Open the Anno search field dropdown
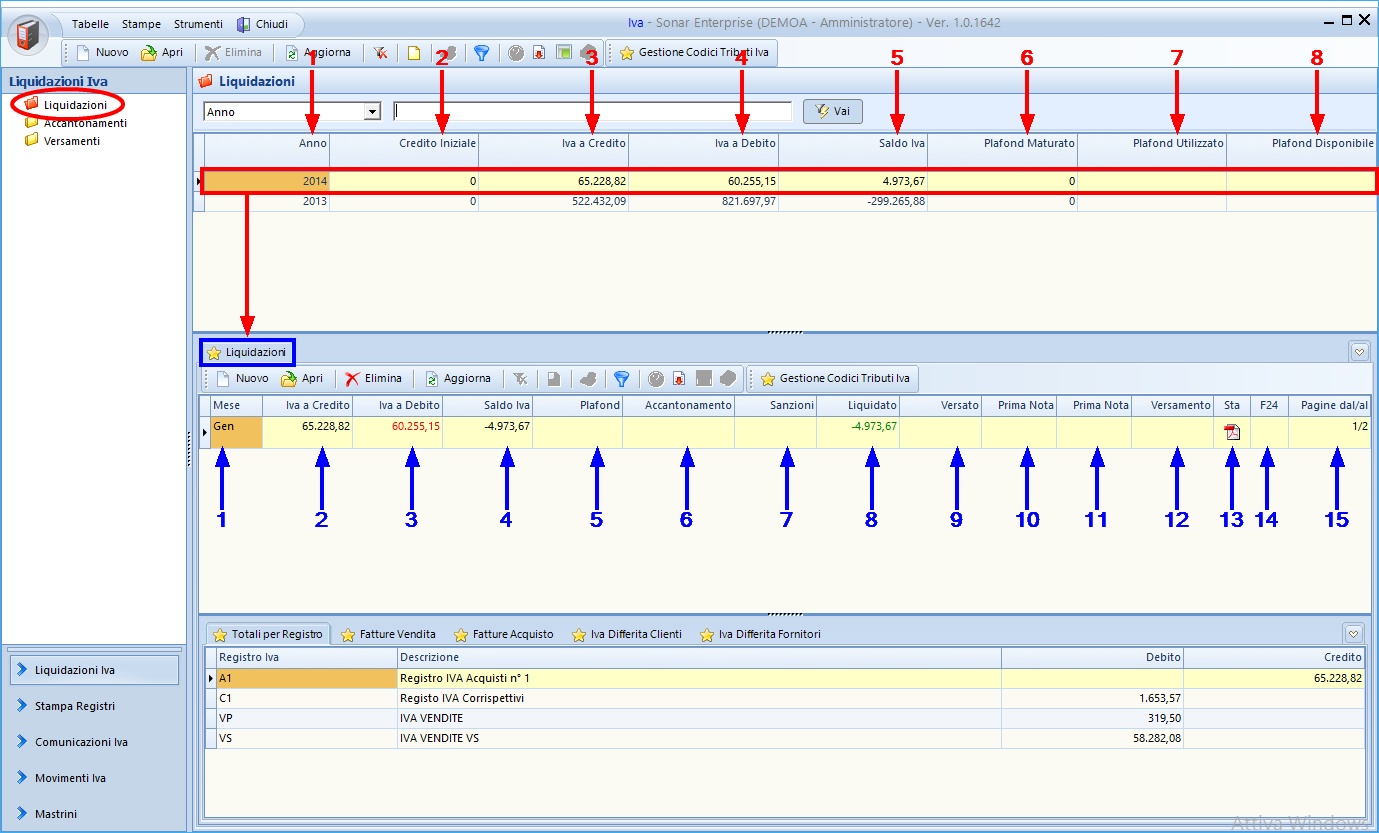The width and height of the screenshot is (1379, 833). click(372, 112)
